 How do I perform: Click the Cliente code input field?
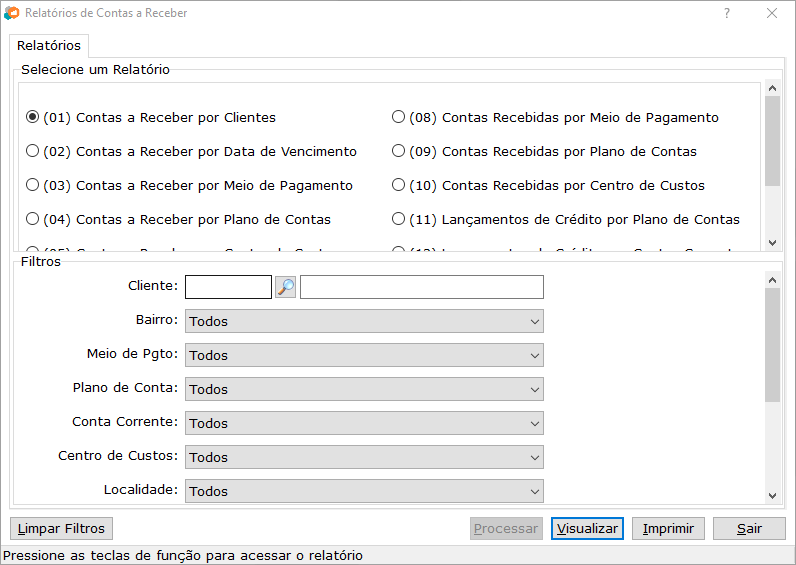pos(228,287)
